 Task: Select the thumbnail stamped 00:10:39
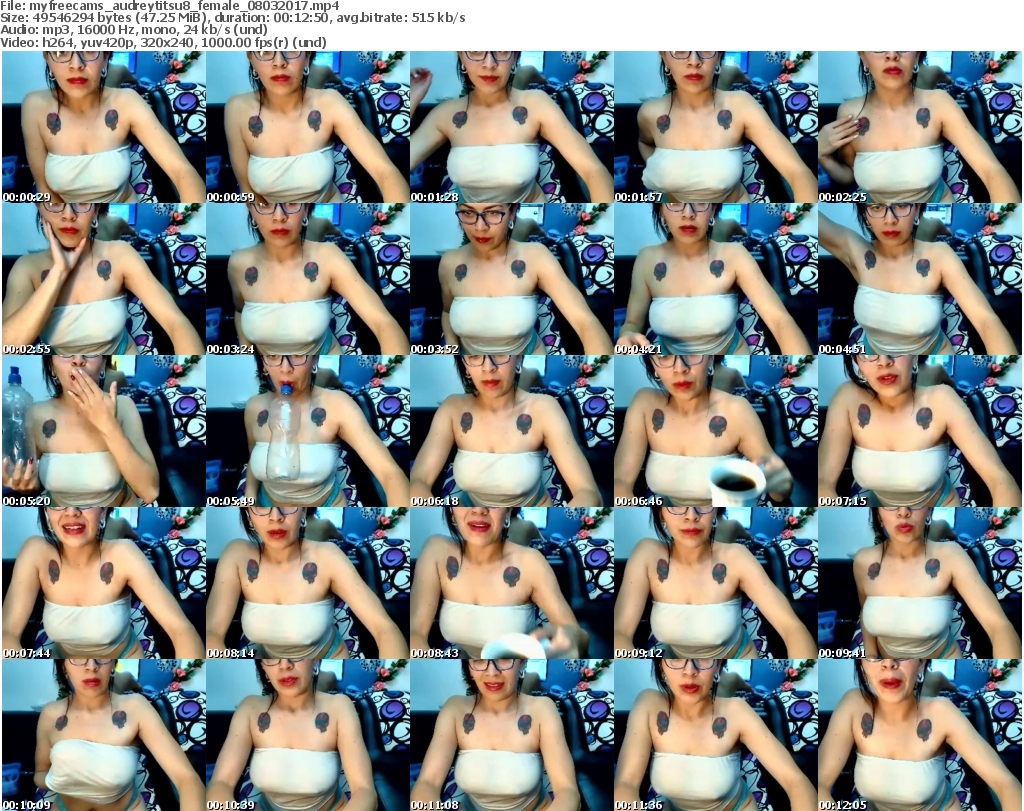coord(308,735)
